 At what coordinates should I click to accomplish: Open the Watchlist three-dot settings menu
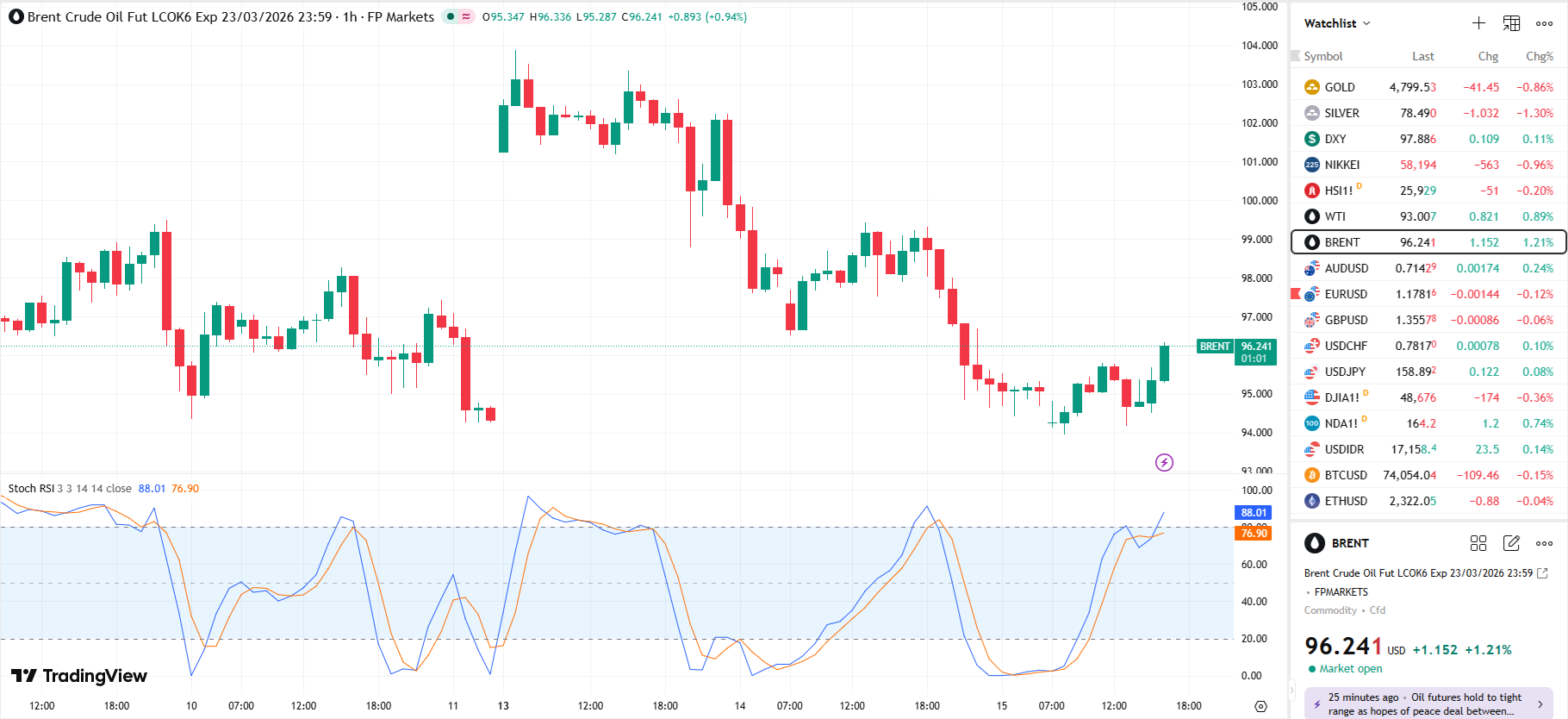(x=1544, y=23)
